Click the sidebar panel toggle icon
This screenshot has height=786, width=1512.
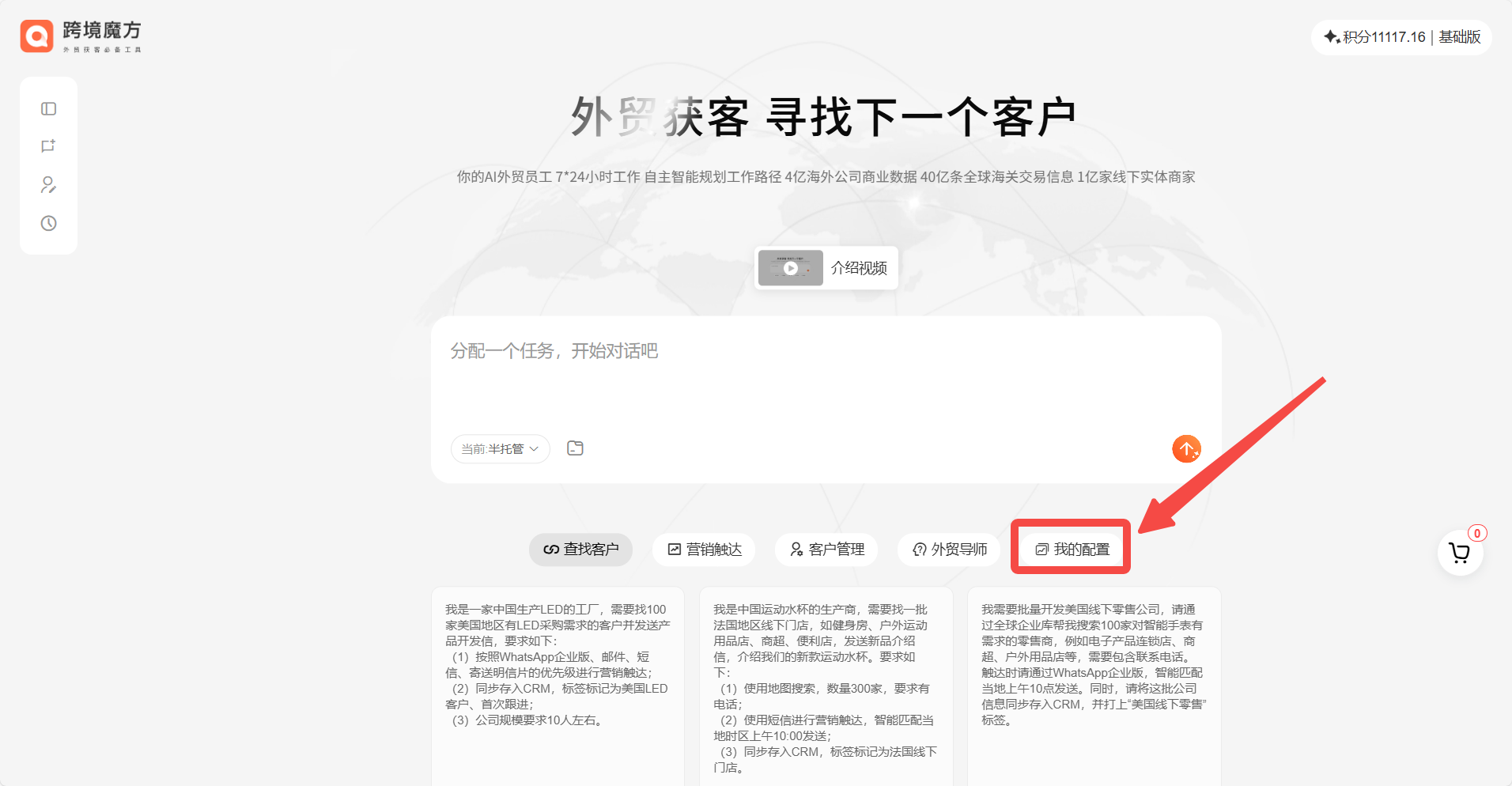pos(48,109)
